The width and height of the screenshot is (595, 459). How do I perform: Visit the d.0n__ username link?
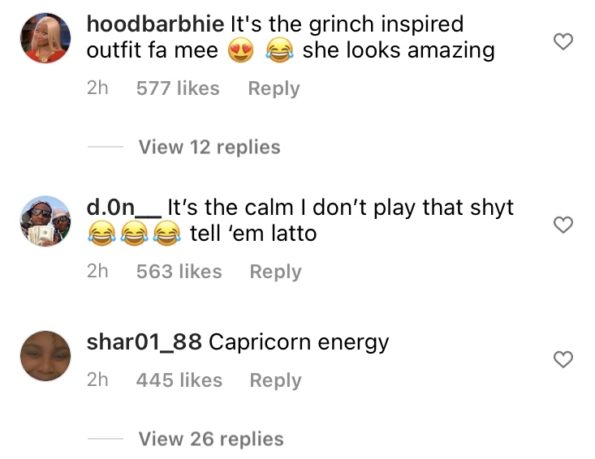click(124, 207)
